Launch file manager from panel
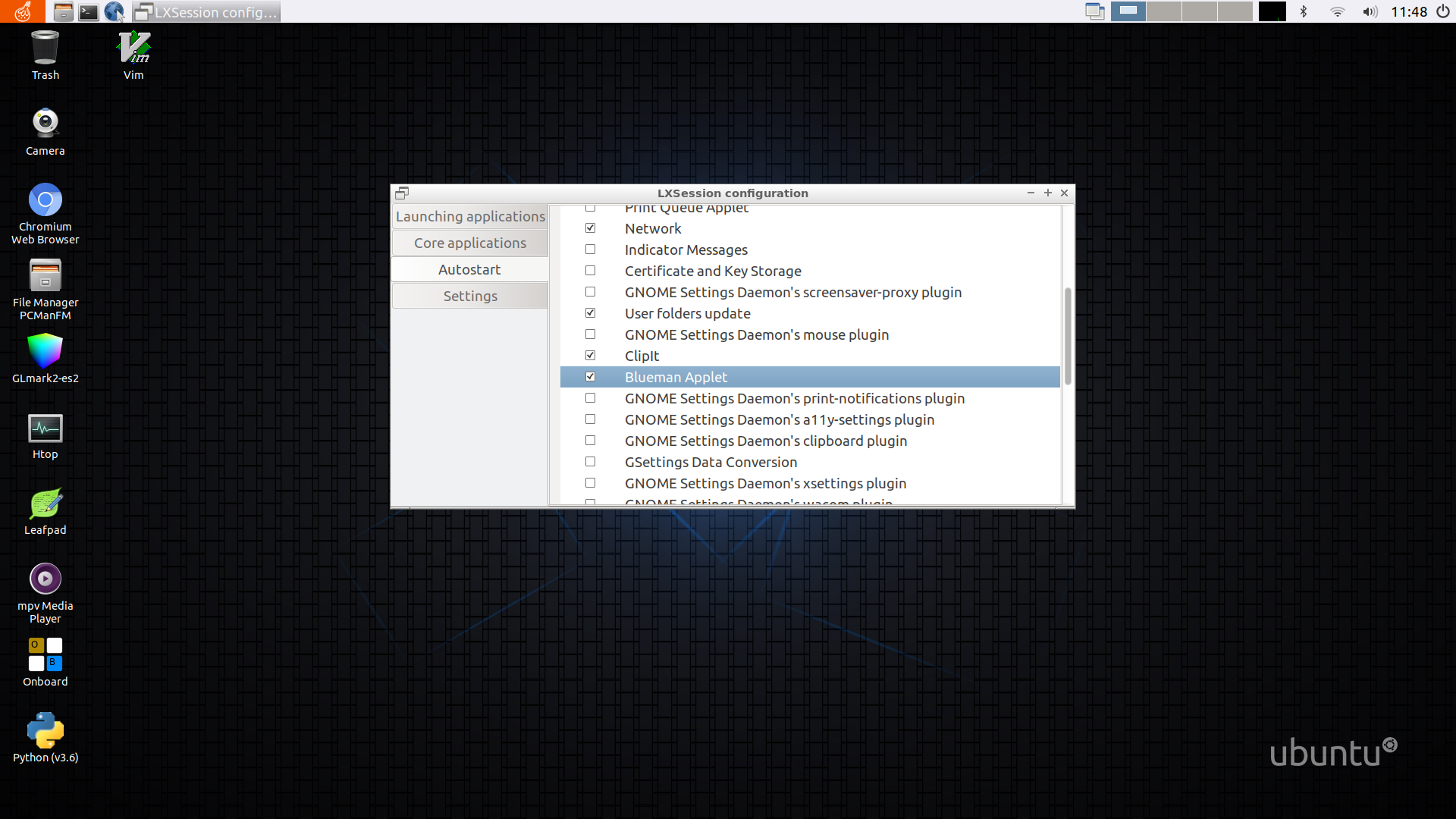Image resolution: width=1456 pixels, height=819 pixels. (64, 11)
